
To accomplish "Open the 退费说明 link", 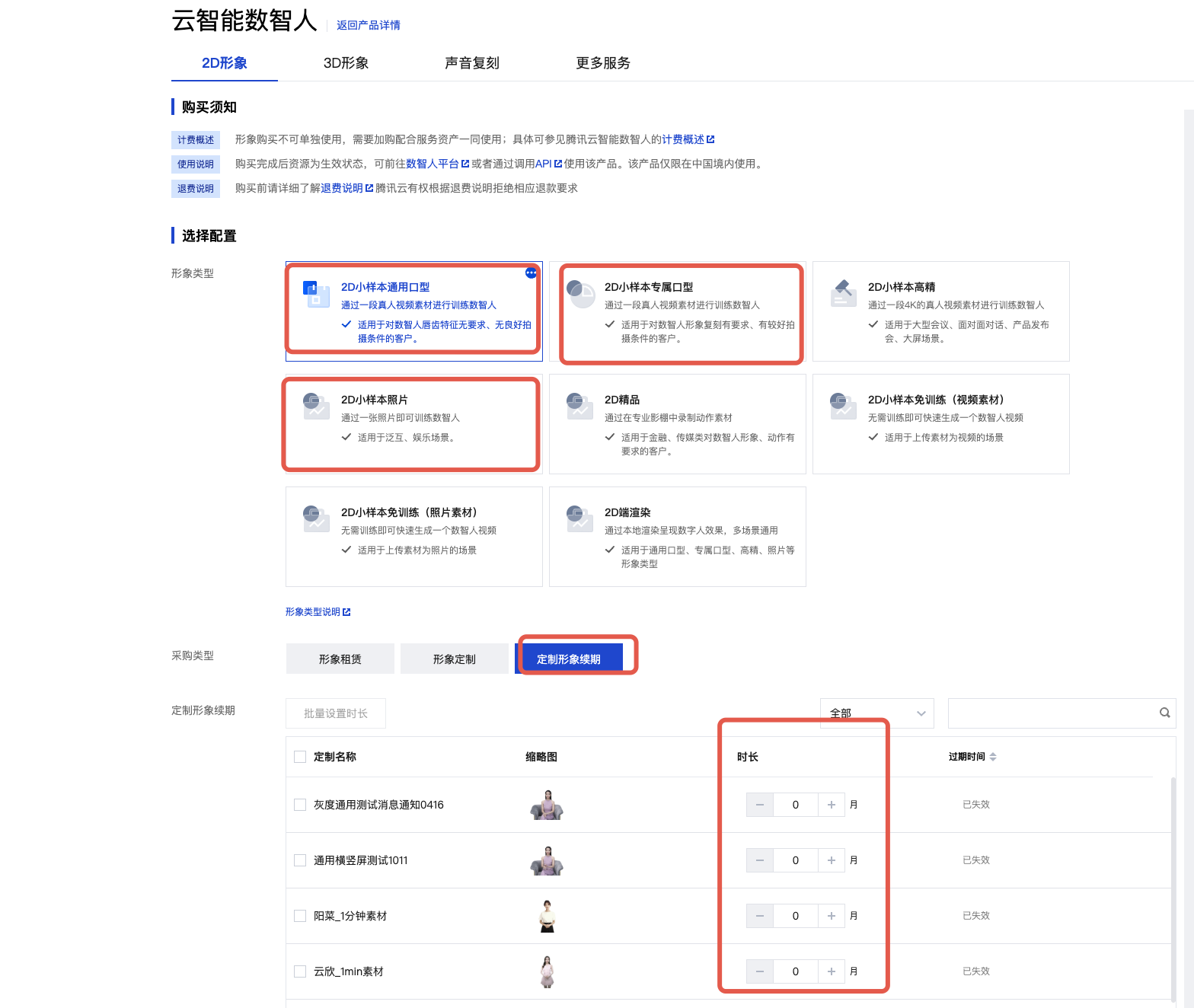I will [x=347, y=188].
